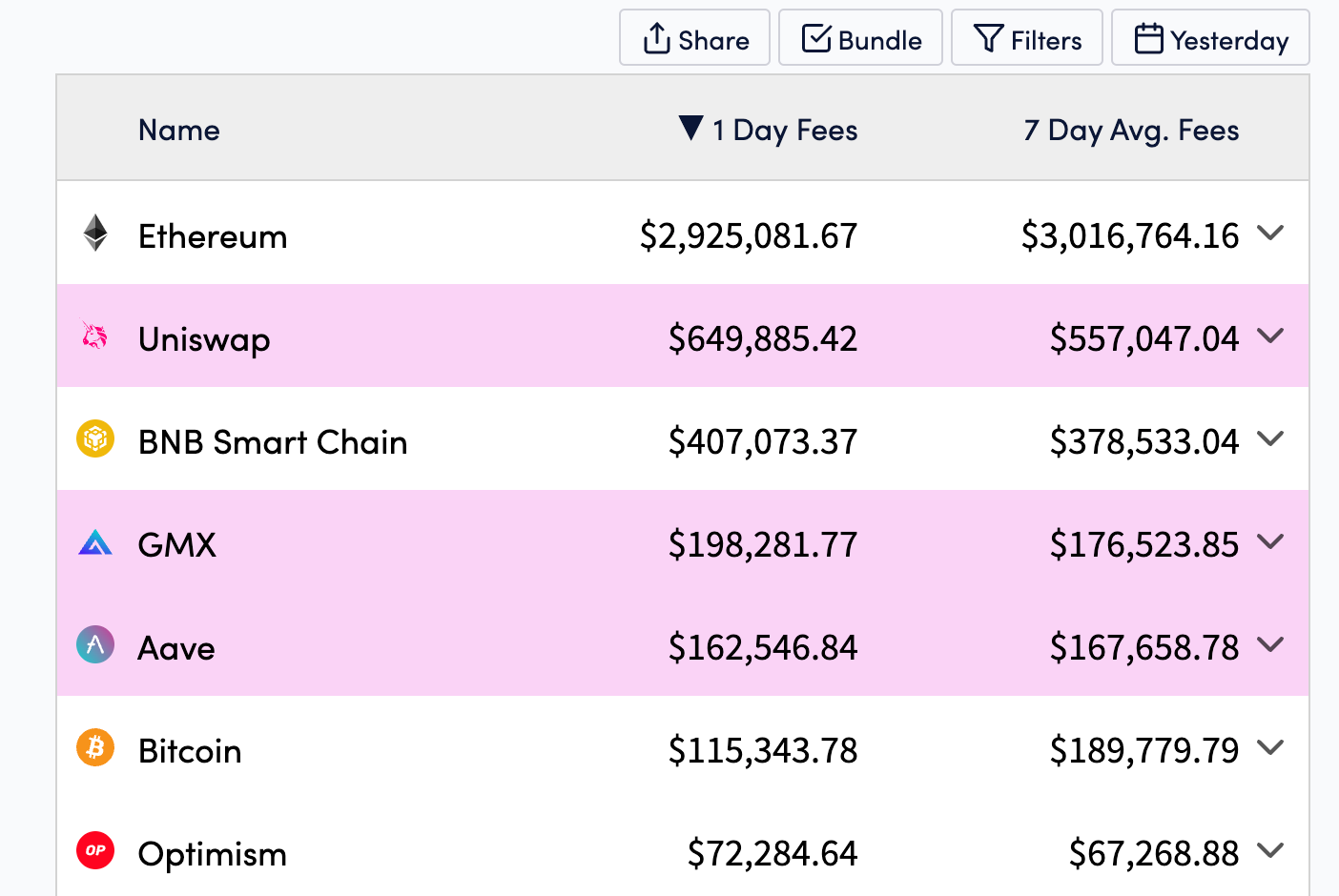Sort by the 7 Day Avg. Fees header
Viewport: 1339px width, 896px height.
coord(1131,131)
